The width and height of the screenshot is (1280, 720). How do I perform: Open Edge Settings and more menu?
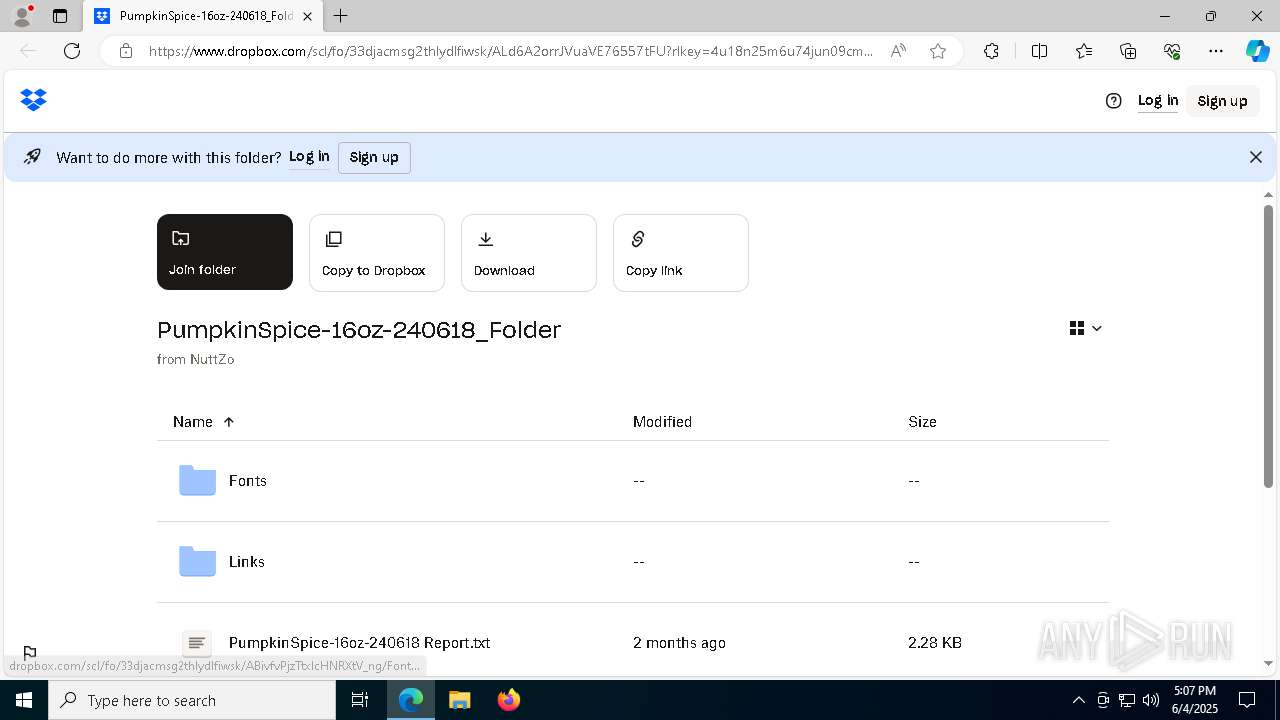click(x=1216, y=51)
